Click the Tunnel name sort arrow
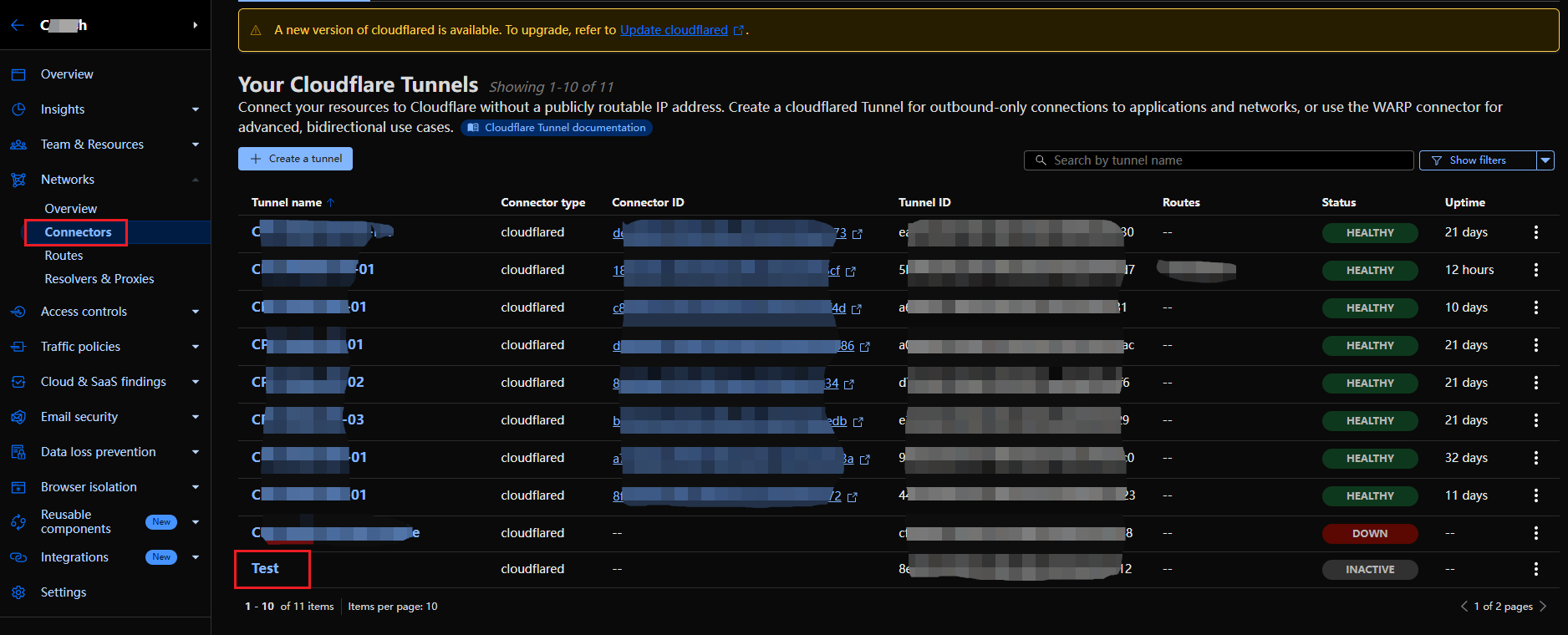 331,202
